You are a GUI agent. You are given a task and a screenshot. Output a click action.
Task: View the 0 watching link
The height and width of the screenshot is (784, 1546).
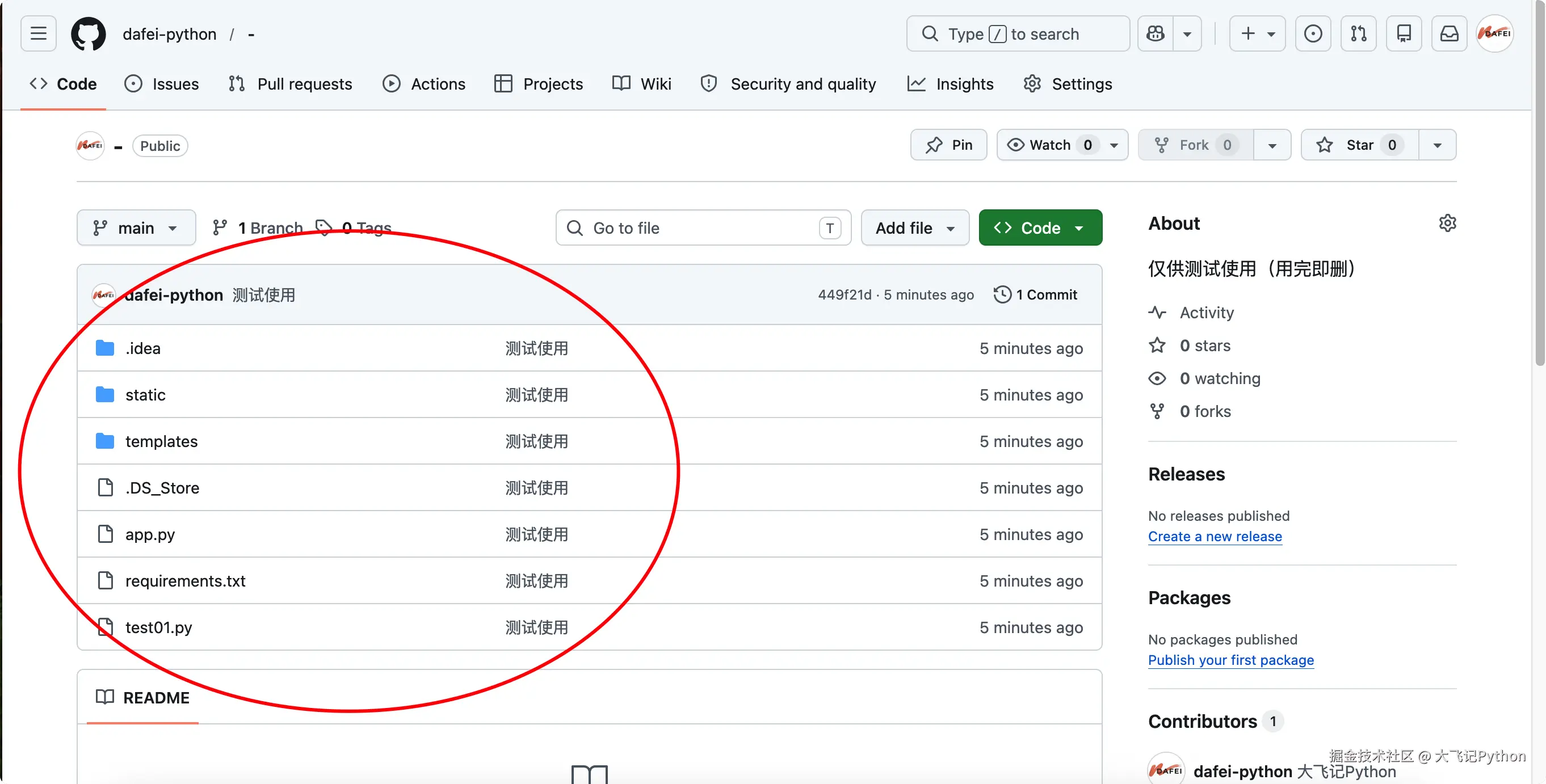pos(1204,378)
